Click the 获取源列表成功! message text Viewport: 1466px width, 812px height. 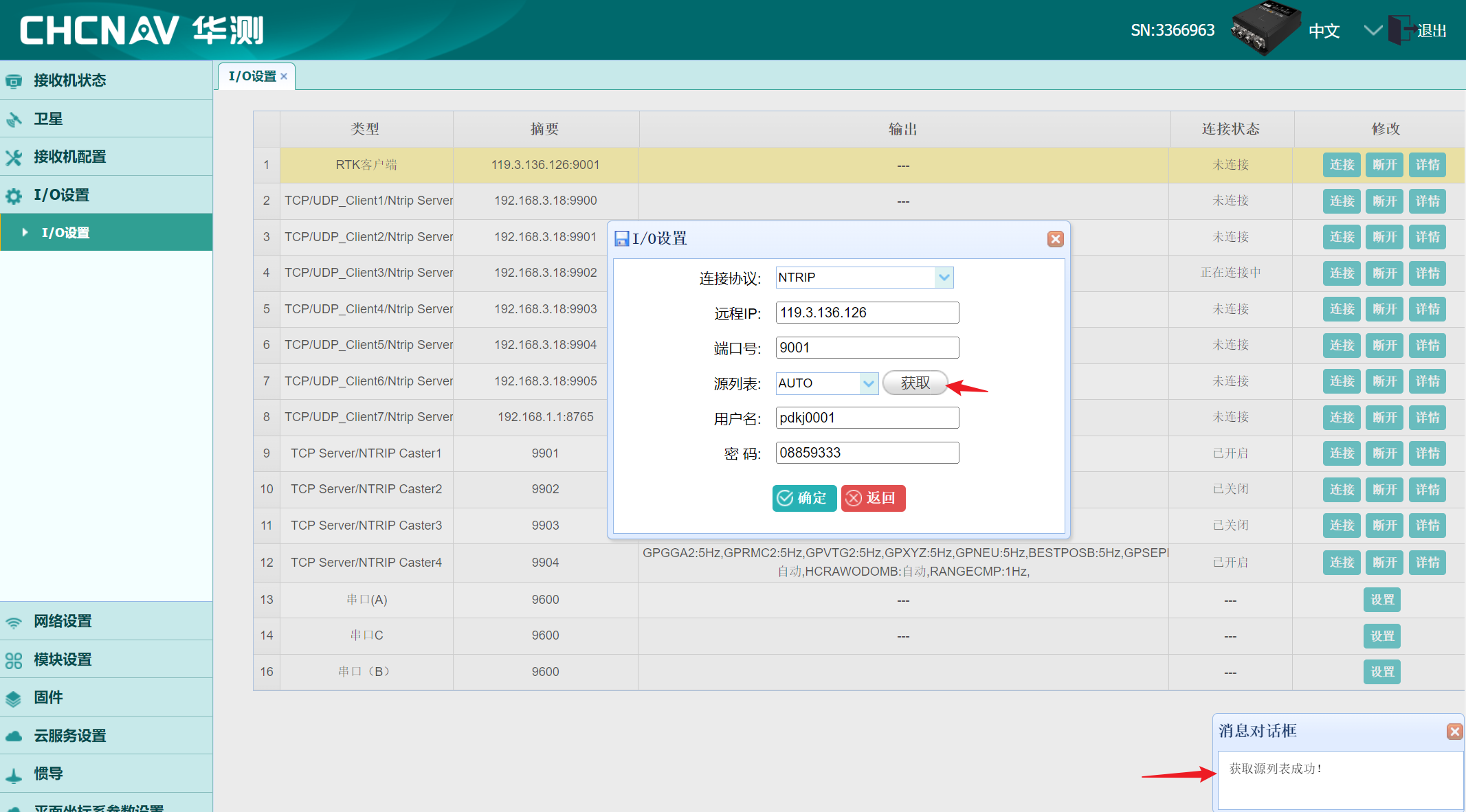coord(1276,769)
